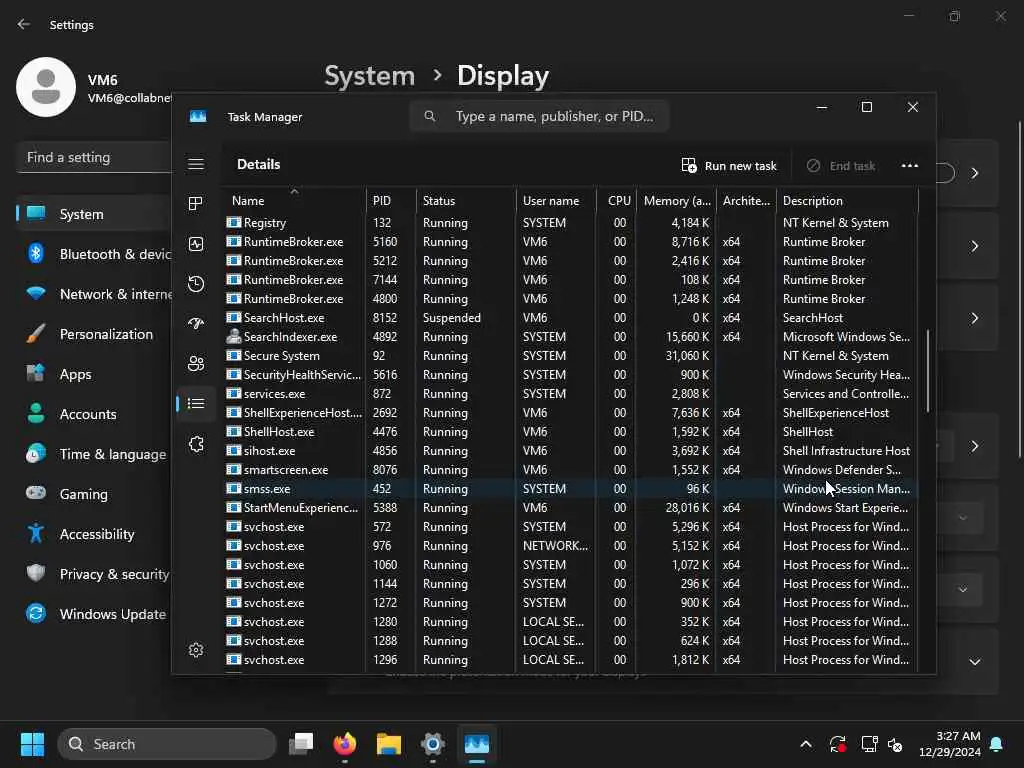Open Task Manager navigation hamburger menu
This screenshot has width=1024, height=768.
196,164
